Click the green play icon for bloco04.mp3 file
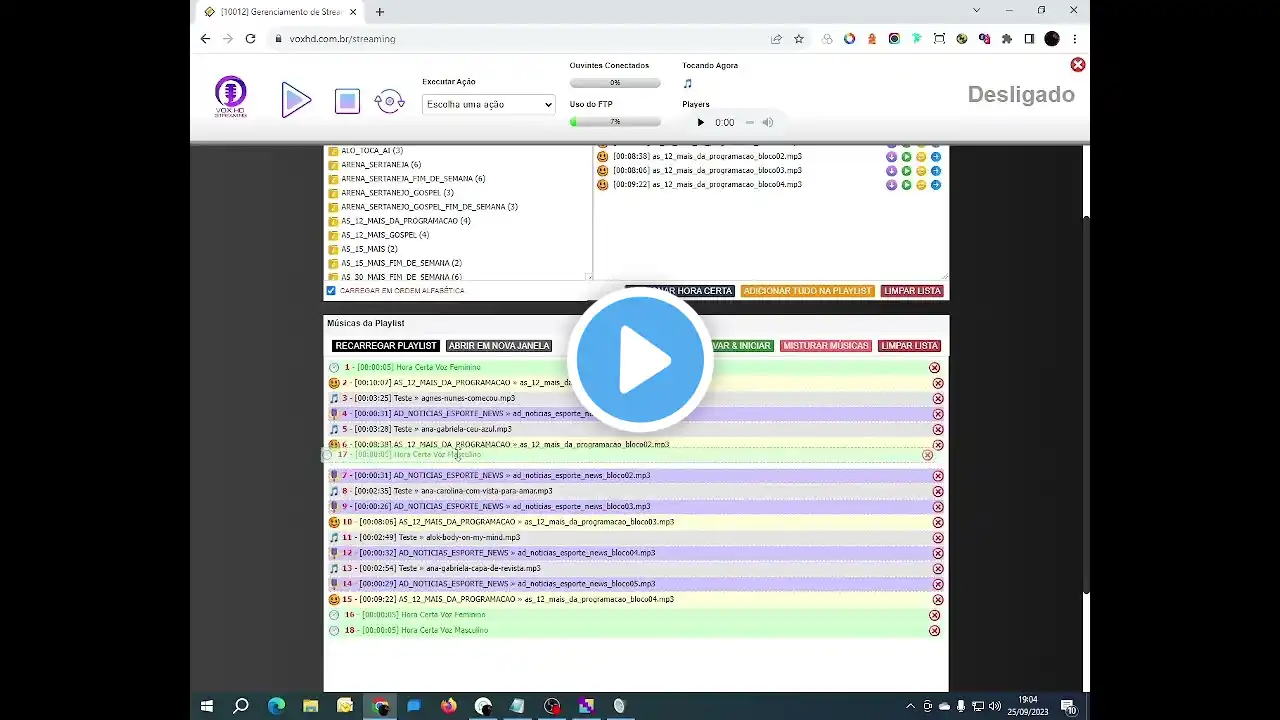 pyautogui.click(x=906, y=185)
